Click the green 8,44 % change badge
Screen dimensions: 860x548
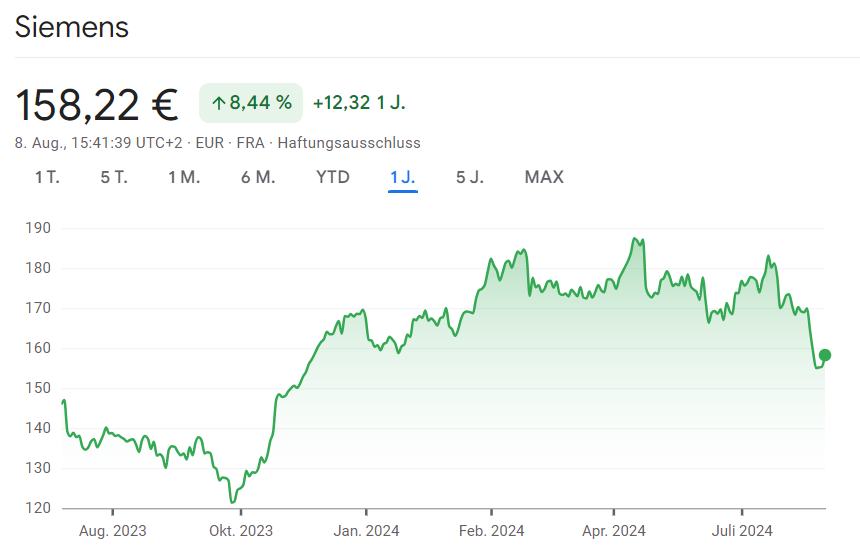click(251, 103)
